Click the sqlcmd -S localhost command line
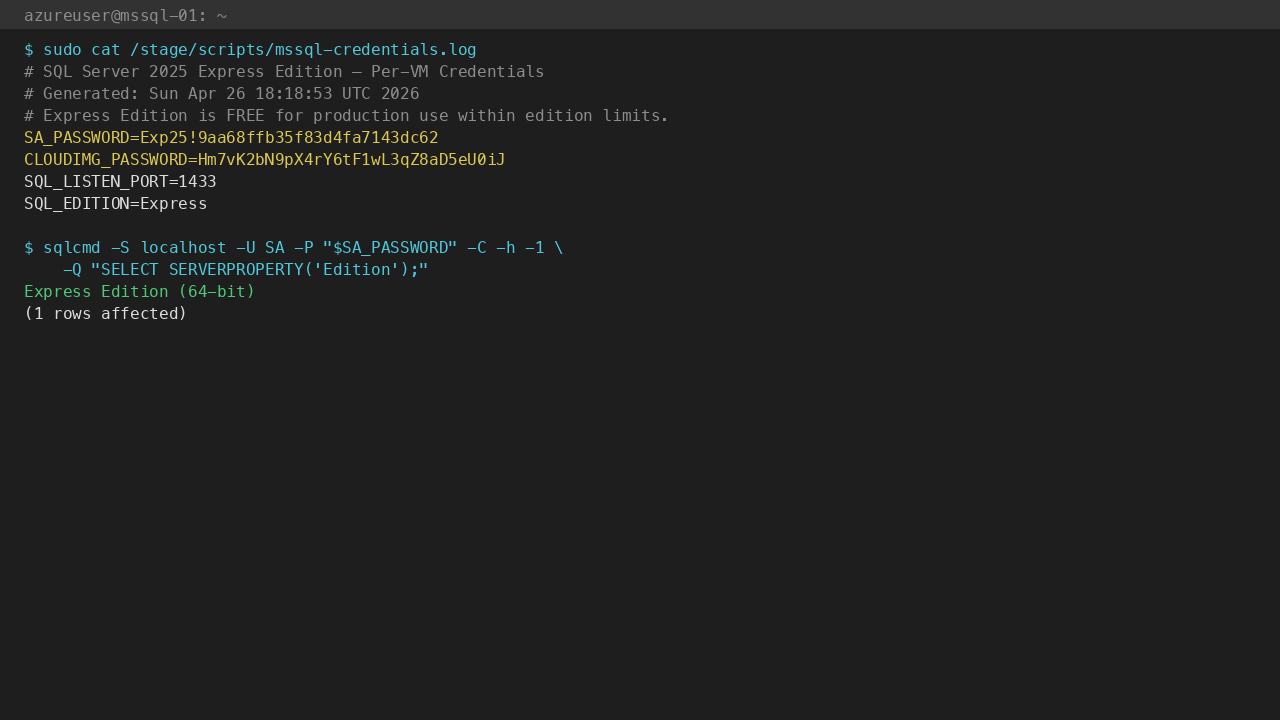 coord(294,248)
